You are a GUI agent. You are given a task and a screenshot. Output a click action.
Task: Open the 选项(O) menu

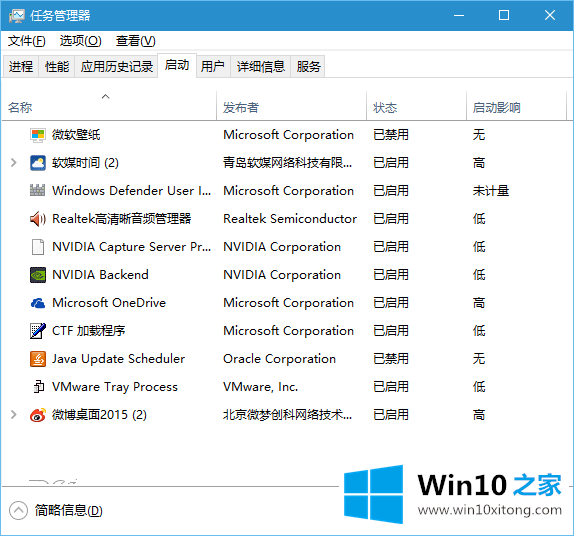(81, 41)
